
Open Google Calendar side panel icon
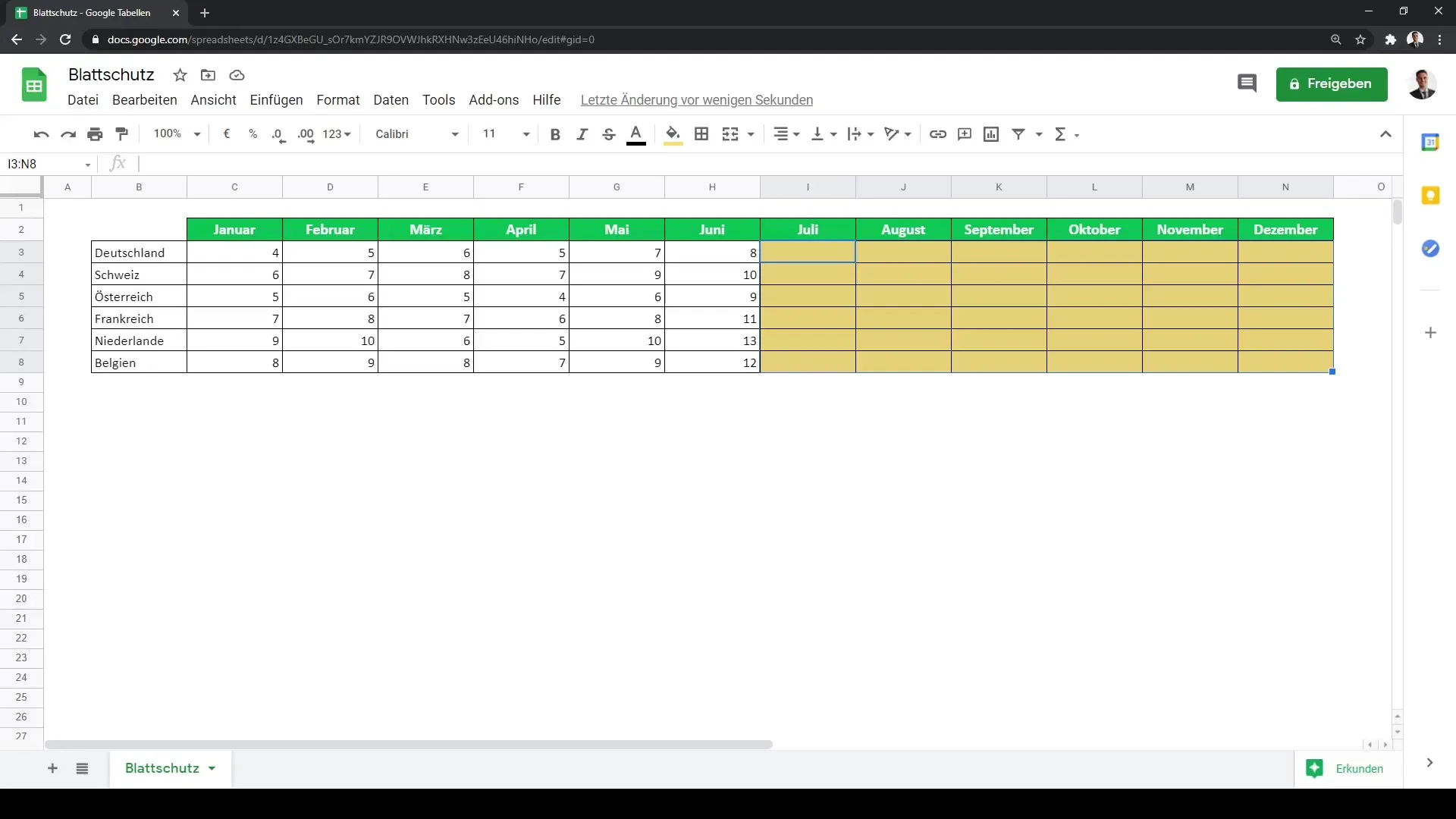1429,143
